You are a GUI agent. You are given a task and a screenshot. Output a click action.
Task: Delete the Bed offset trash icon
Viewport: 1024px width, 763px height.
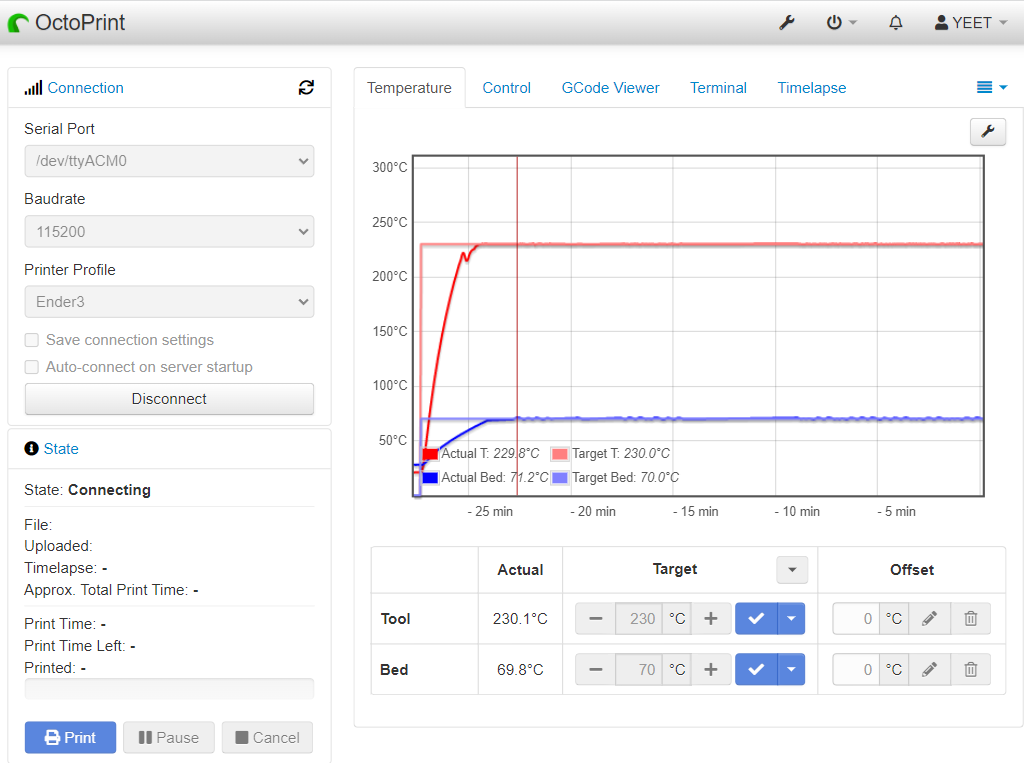[x=970, y=669]
